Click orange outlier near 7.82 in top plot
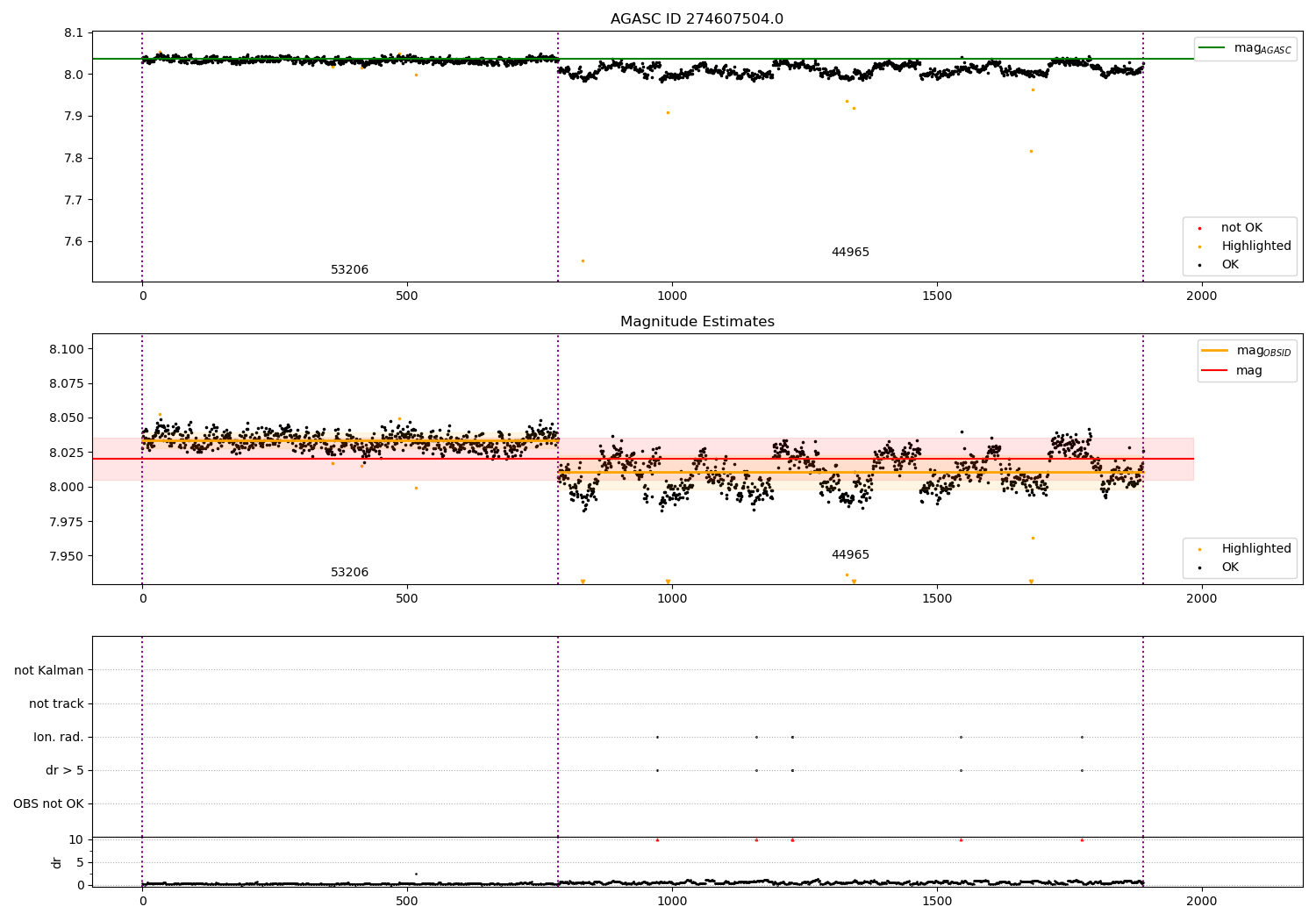This screenshot has height=921, width=1316. [x=1031, y=151]
